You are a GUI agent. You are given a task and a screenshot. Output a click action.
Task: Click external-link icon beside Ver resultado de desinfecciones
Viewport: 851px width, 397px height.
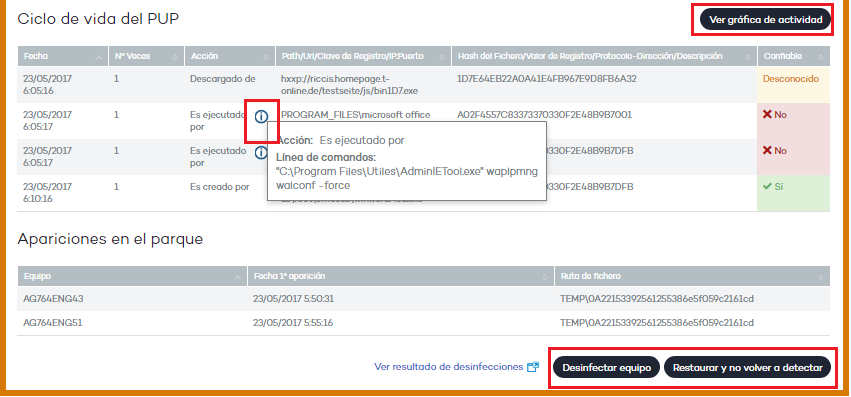pyautogui.click(x=533, y=367)
